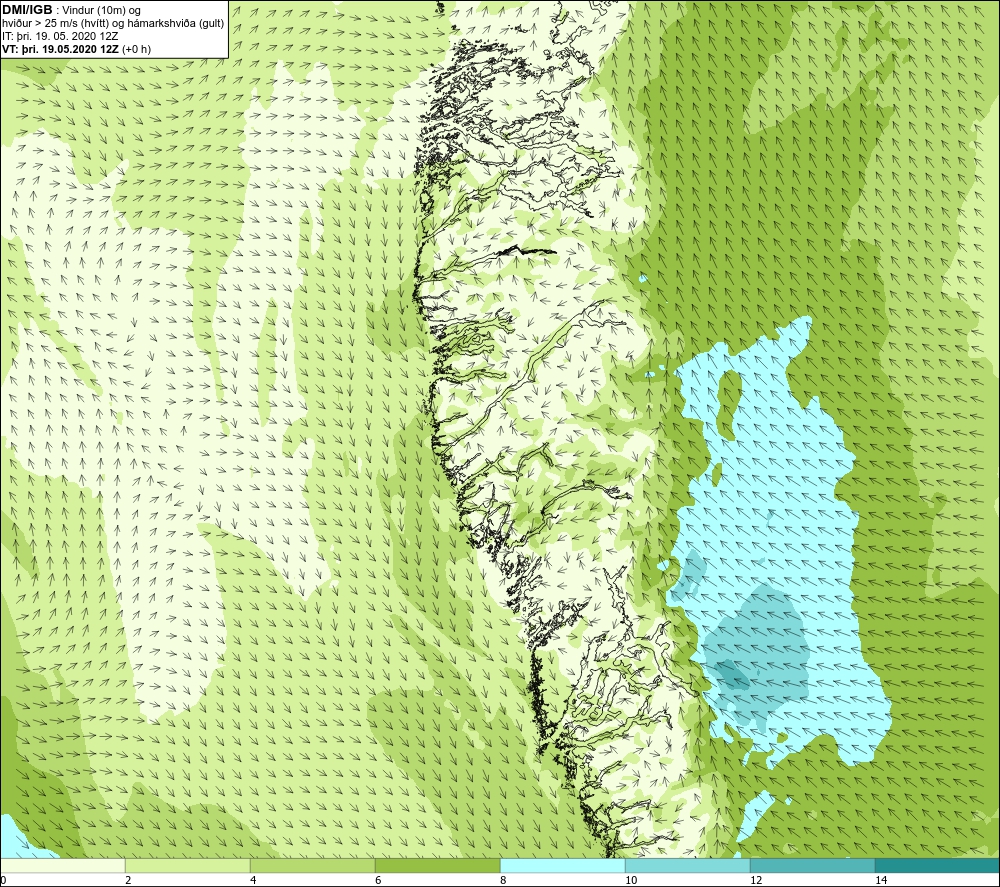Click the "DMI/IGB : Vindur (10m) og" title line

(72, 10)
